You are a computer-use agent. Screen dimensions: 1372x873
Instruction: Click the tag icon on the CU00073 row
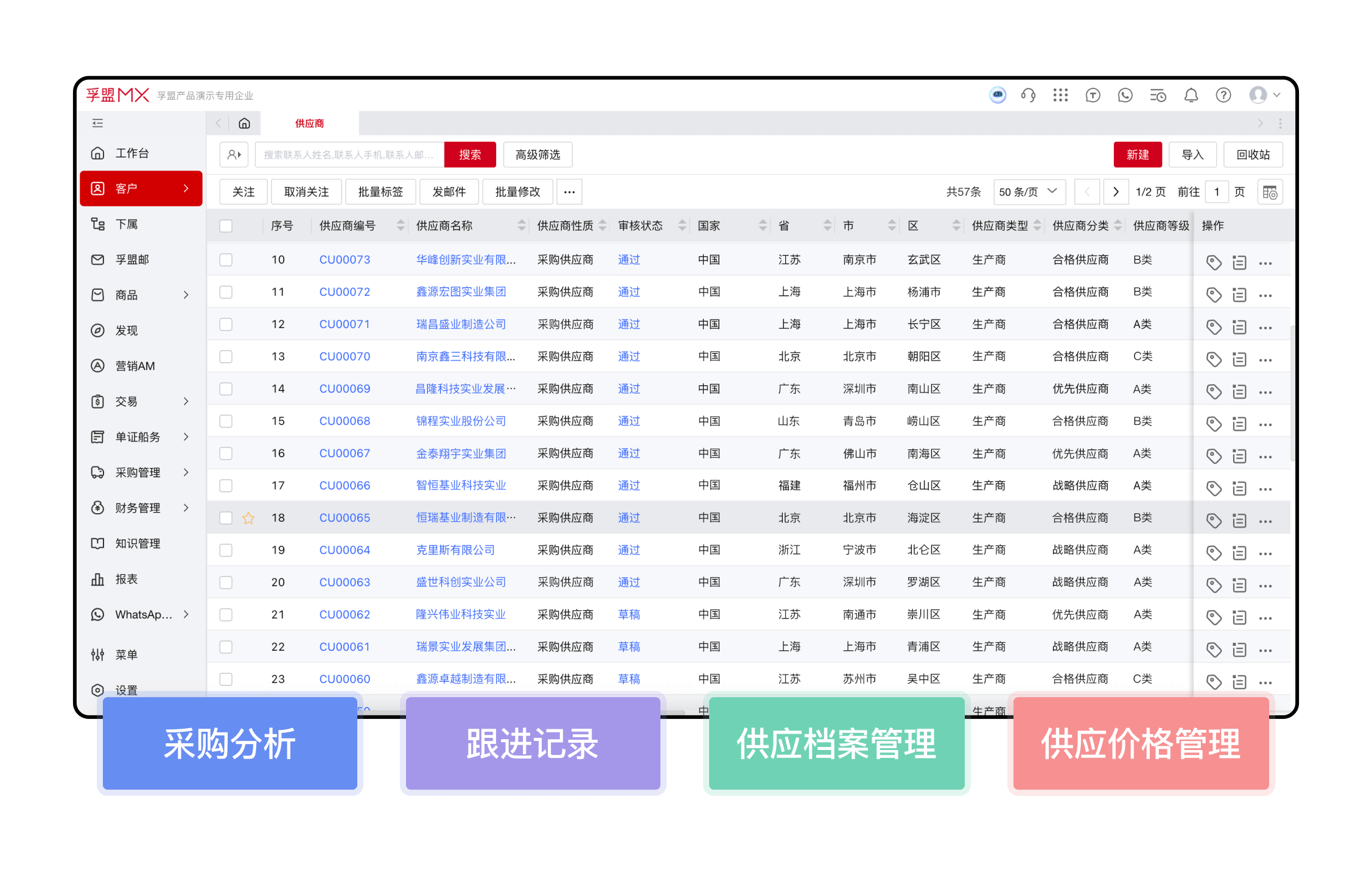[1214, 262]
